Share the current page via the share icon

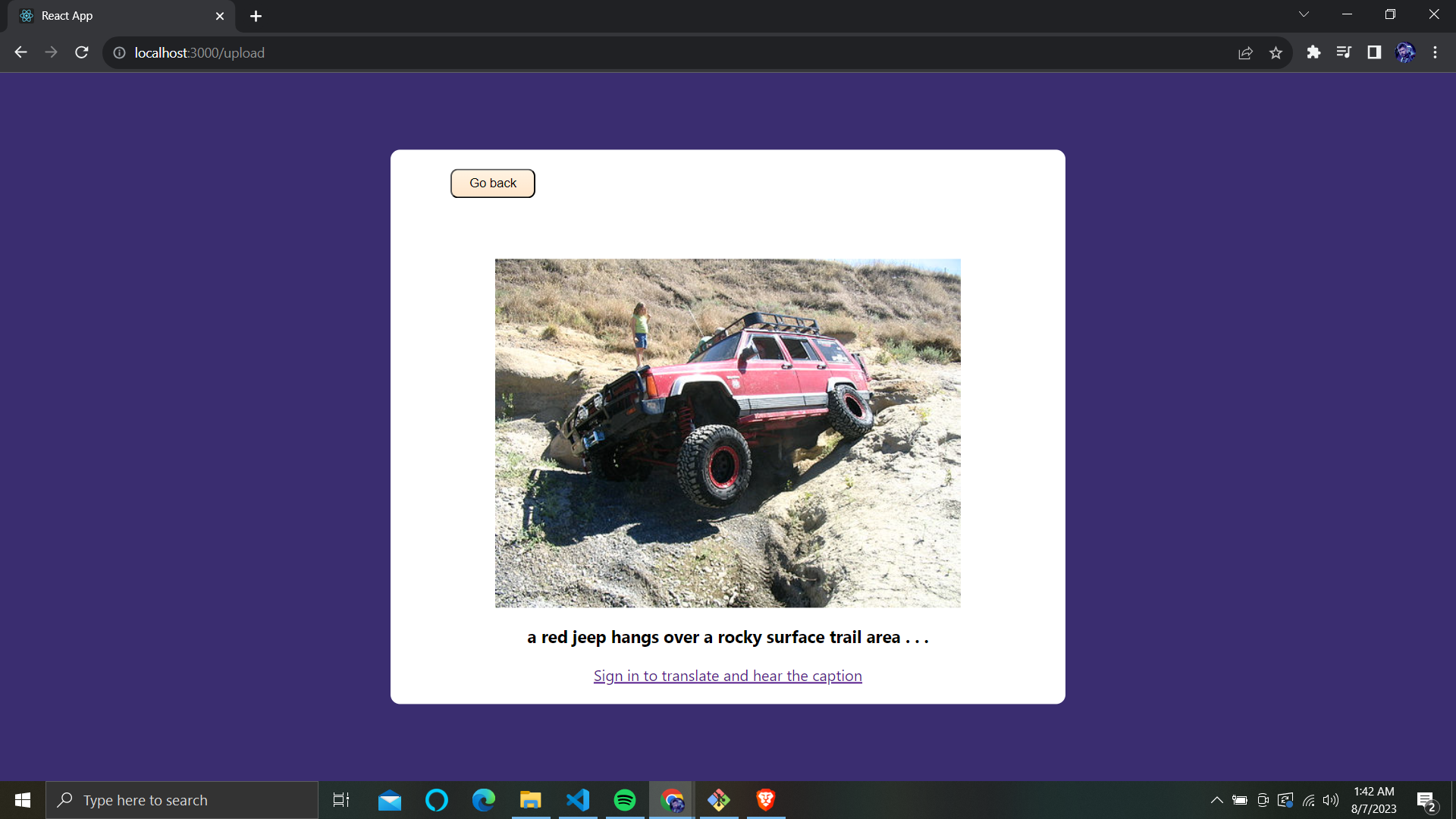(x=1246, y=52)
